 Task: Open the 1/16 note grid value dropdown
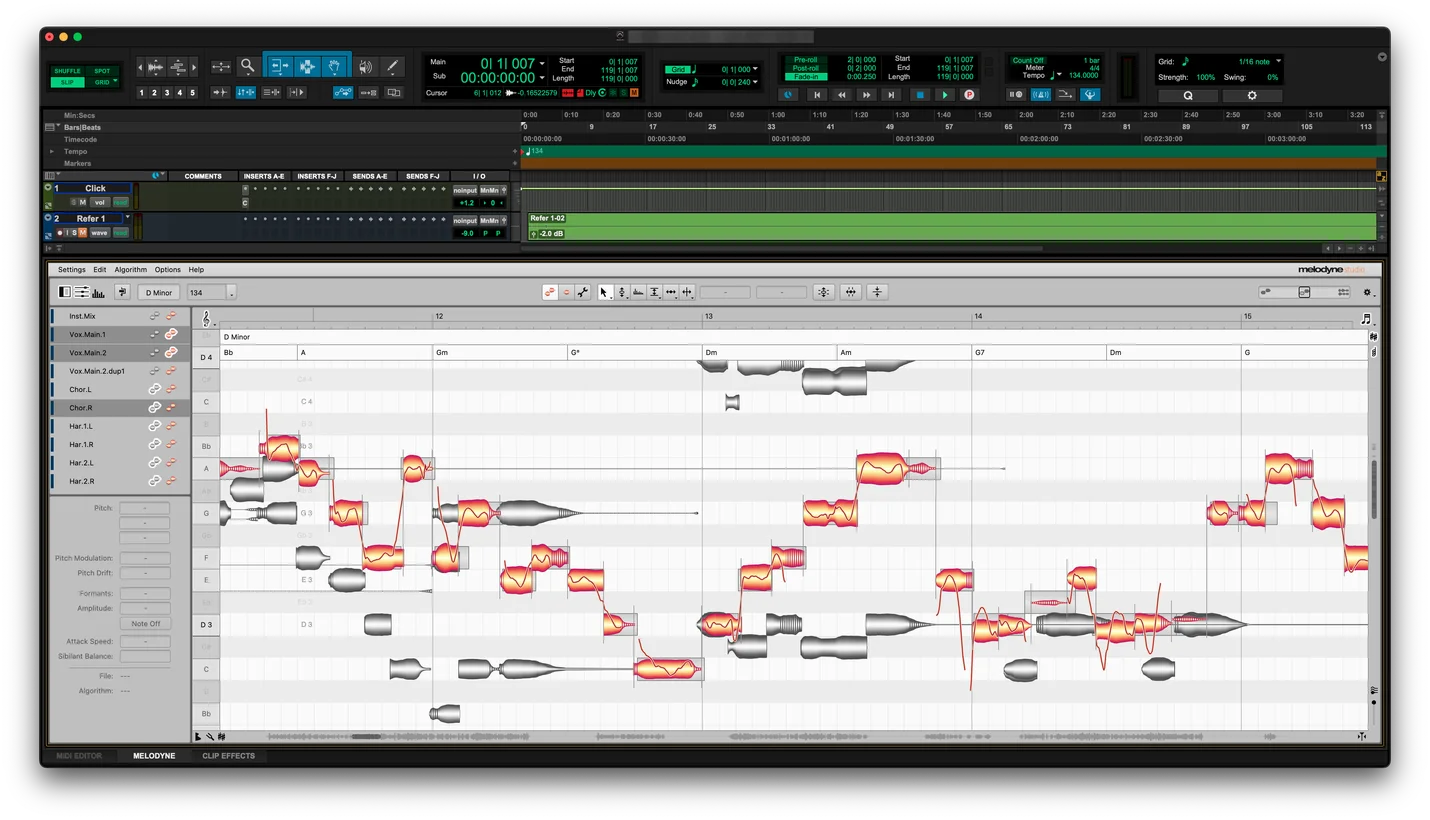pos(1278,61)
